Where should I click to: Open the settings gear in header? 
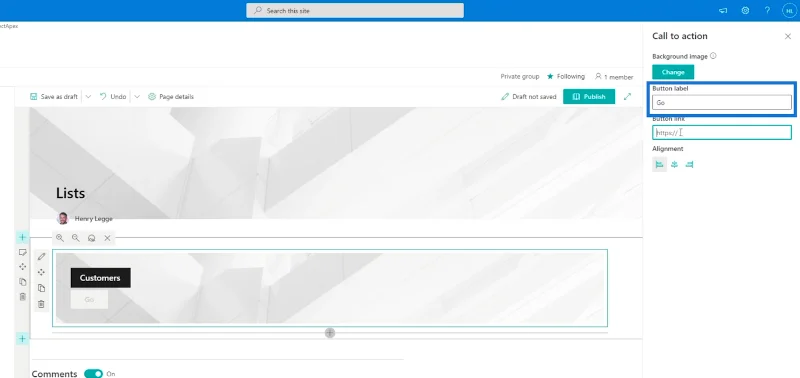[745, 10]
